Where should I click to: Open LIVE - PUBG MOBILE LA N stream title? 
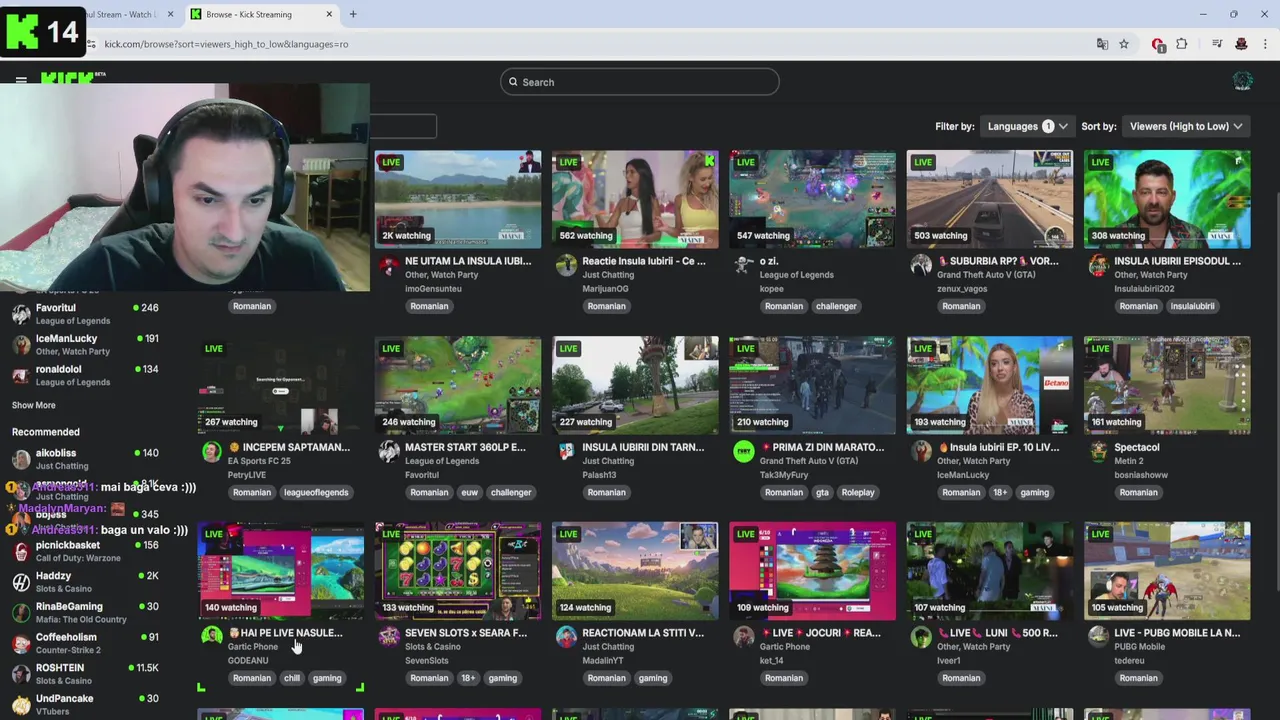click(1177, 633)
